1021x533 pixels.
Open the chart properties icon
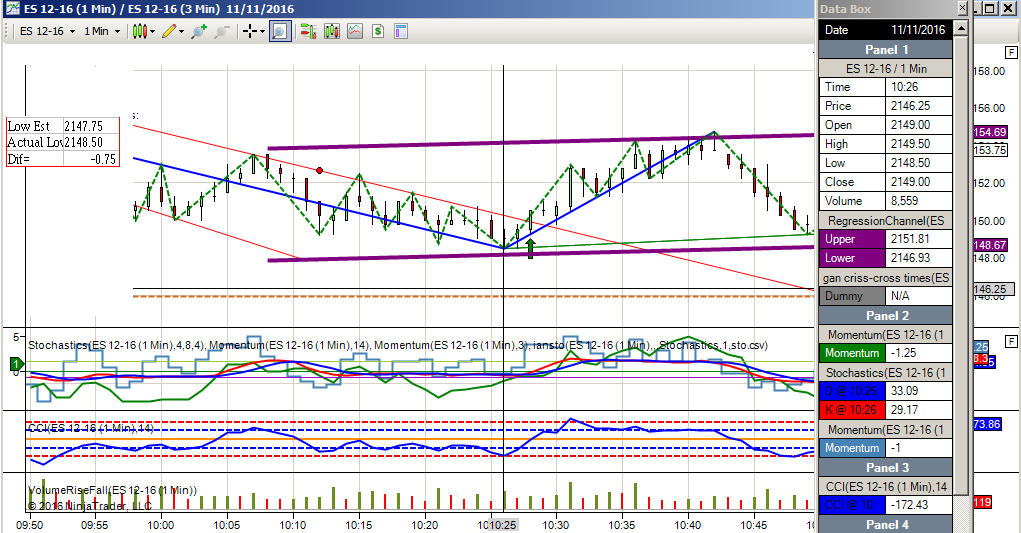tap(401, 31)
